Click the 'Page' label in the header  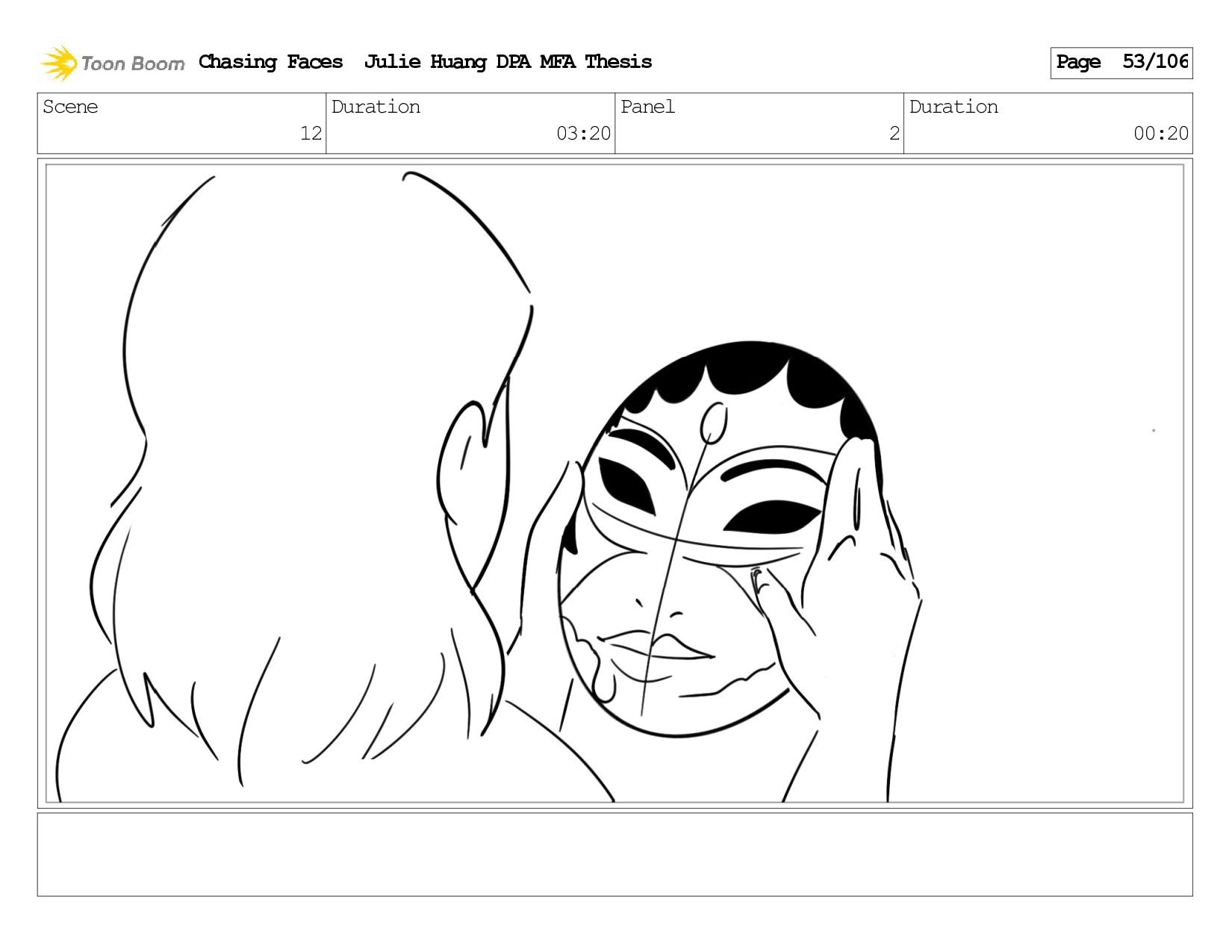[x=1078, y=62]
